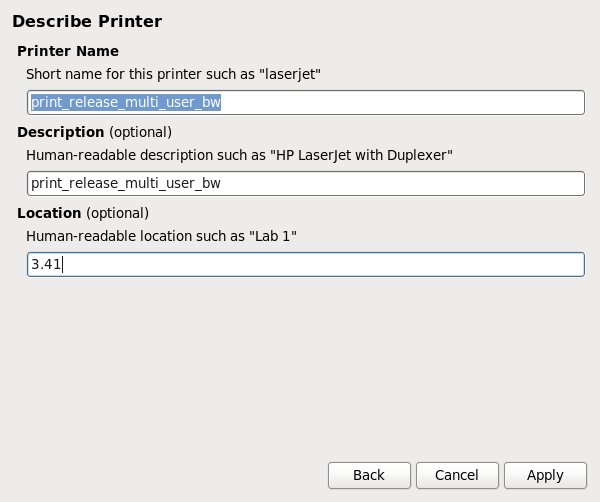Screen dimensions: 600x502
Task: Click into the Description input box
Action: point(305,183)
